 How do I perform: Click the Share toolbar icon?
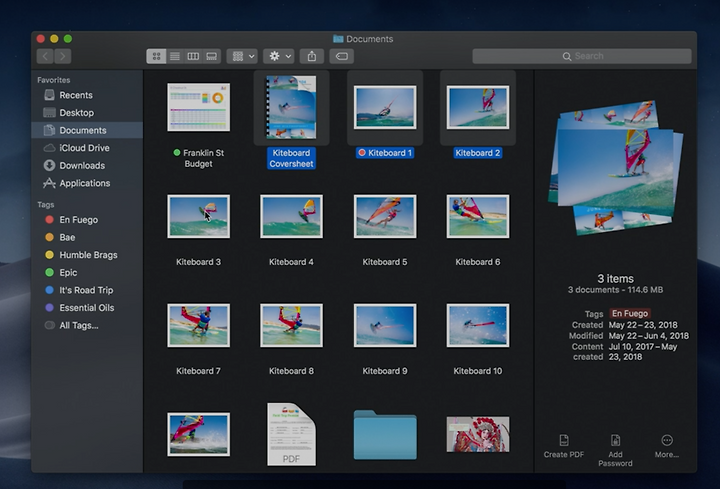pos(312,56)
